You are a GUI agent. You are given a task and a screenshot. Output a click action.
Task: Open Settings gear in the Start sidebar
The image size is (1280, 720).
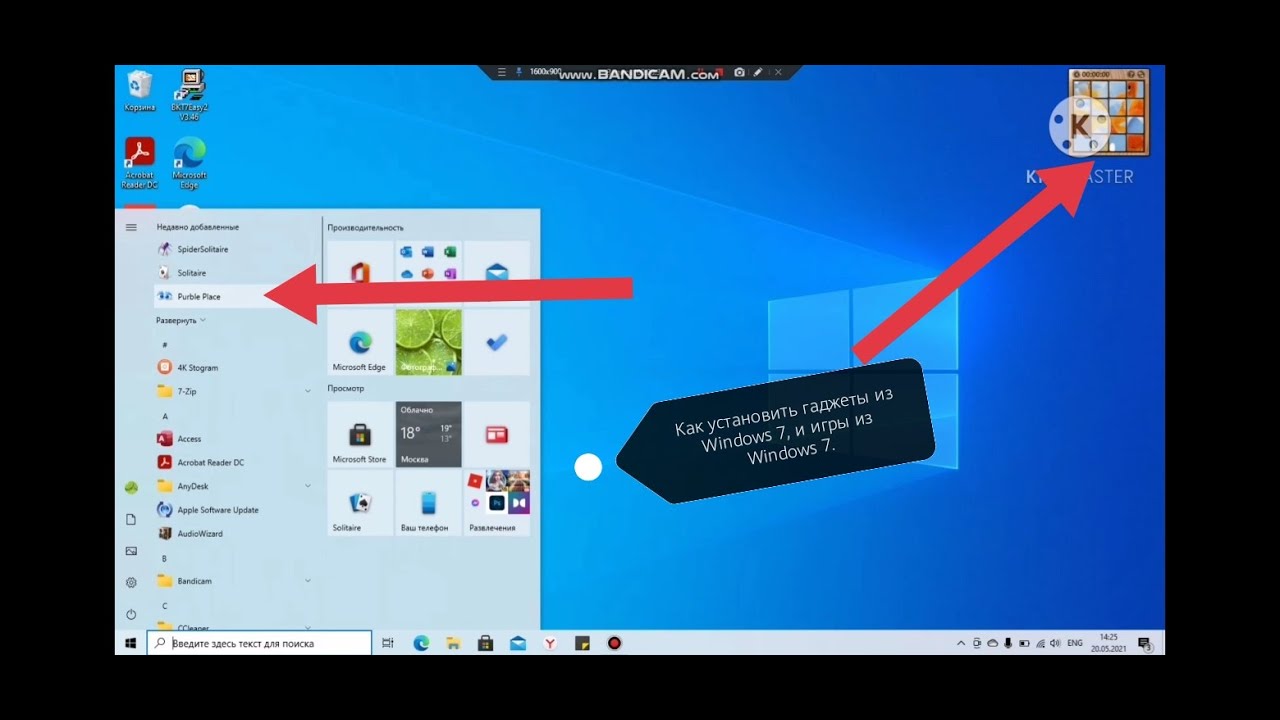(131, 582)
